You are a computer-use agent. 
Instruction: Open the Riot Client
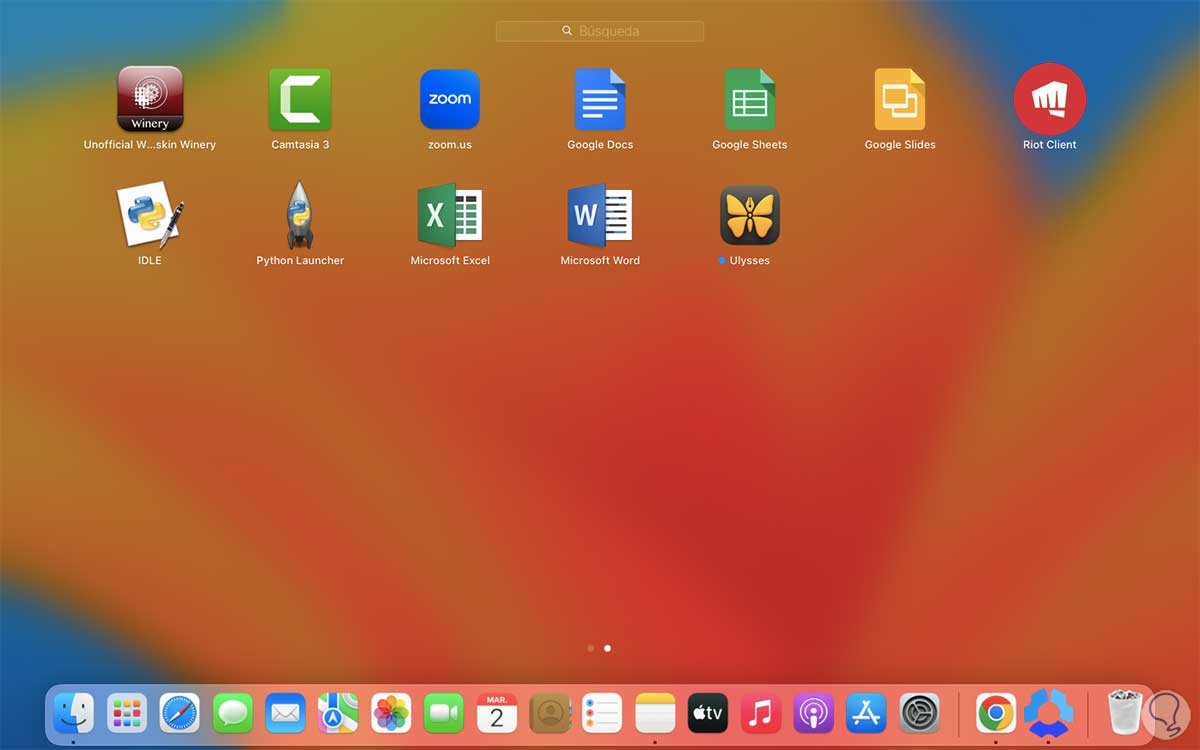click(x=1050, y=99)
